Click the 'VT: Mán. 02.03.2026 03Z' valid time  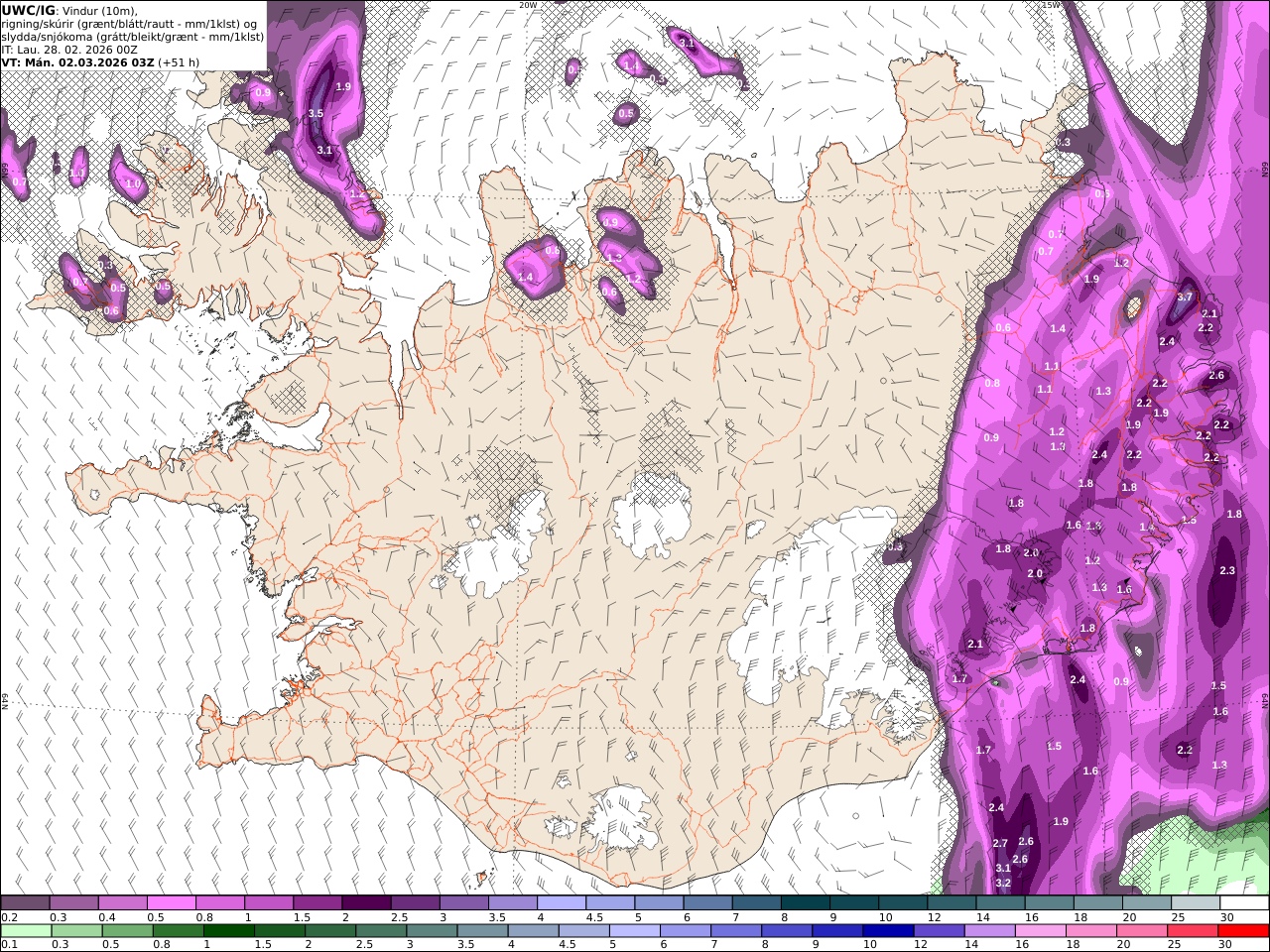pos(77,61)
